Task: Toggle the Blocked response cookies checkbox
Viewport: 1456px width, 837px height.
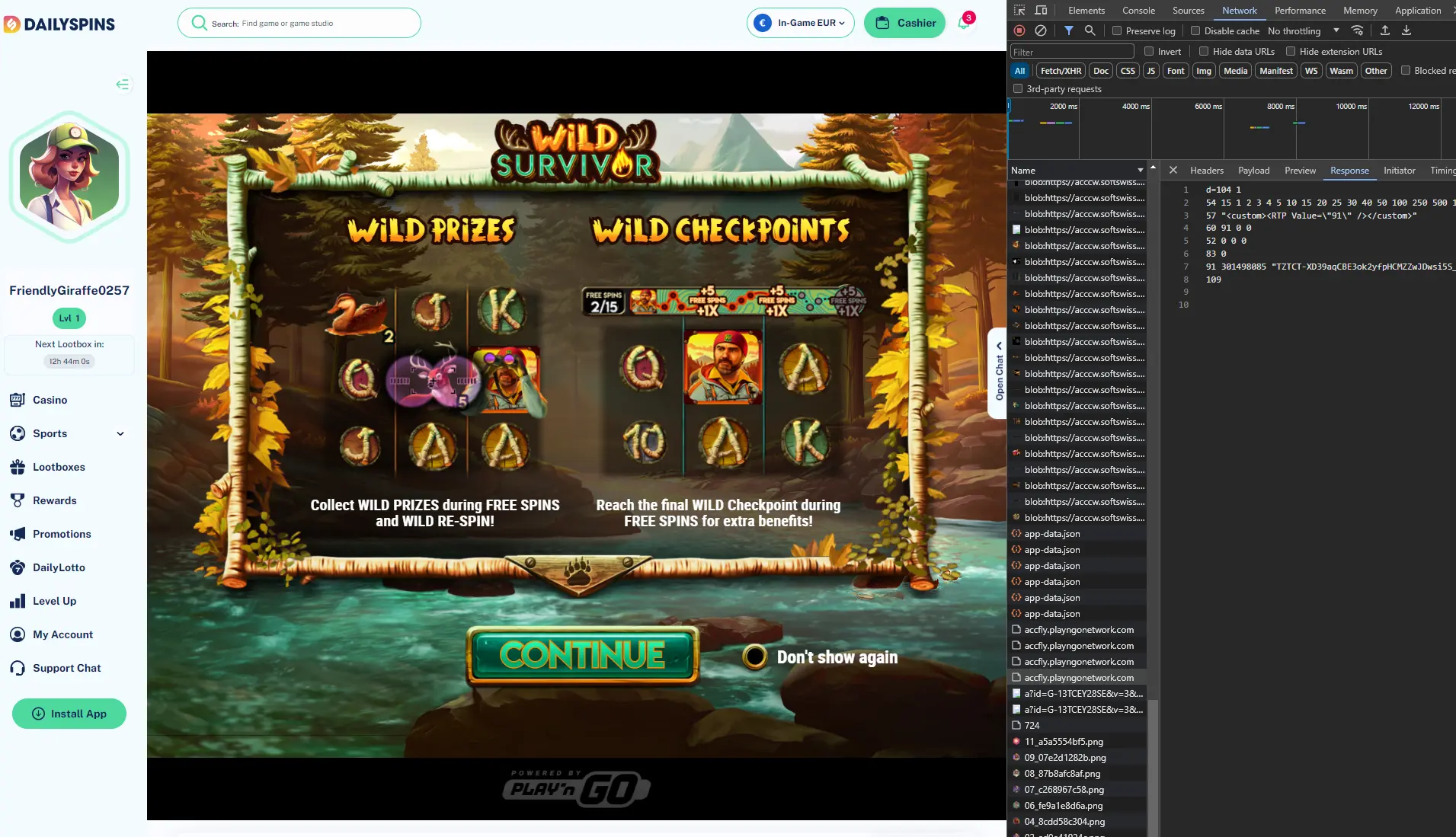Action: click(x=1406, y=71)
